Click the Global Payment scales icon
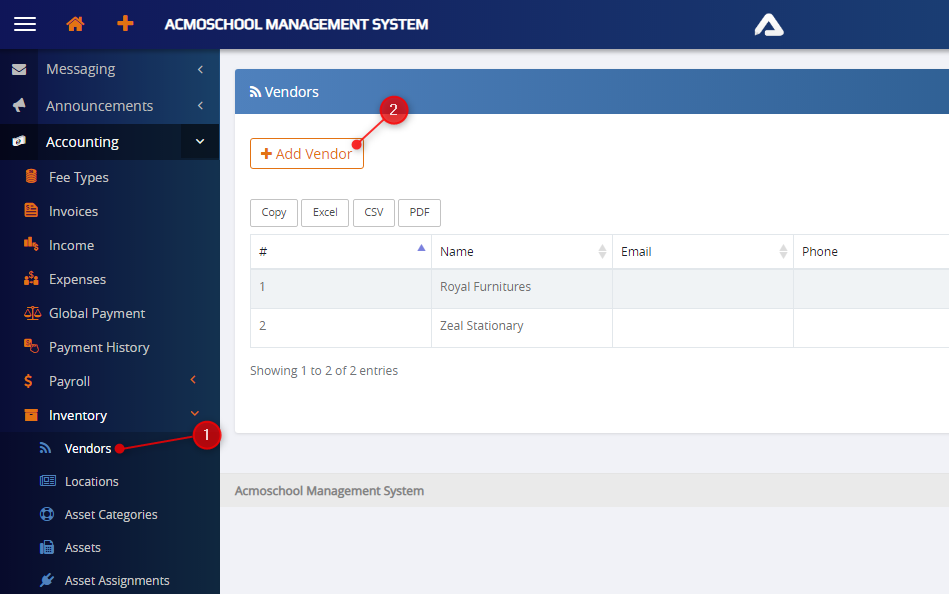The height and width of the screenshot is (594, 949). point(32,313)
